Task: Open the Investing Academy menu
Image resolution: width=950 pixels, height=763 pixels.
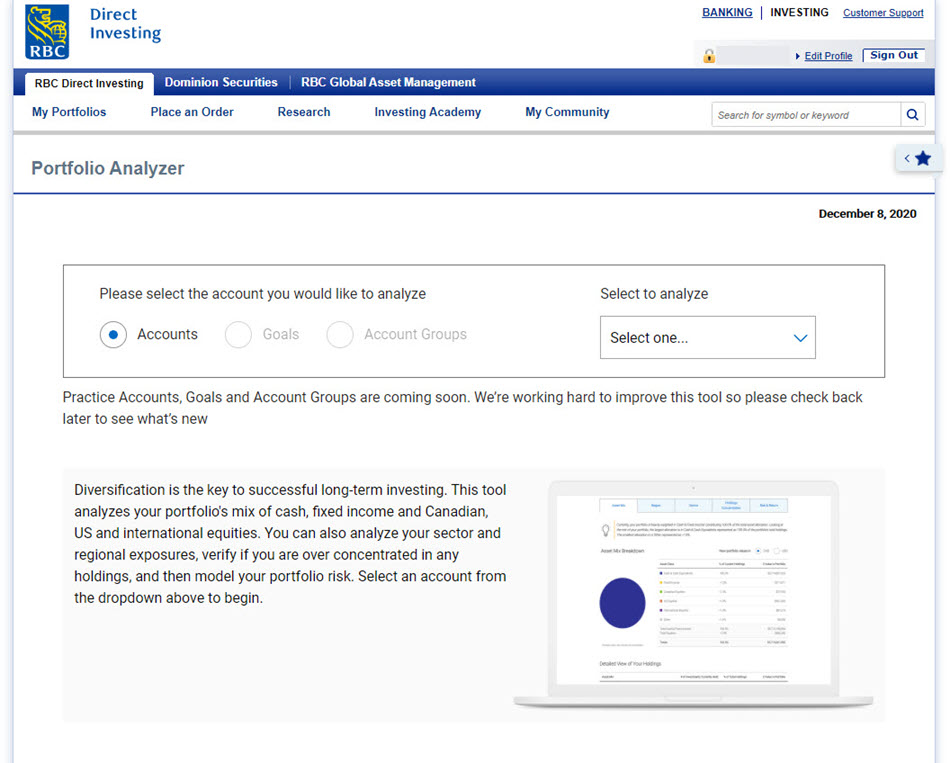Action: pyautogui.click(x=428, y=112)
